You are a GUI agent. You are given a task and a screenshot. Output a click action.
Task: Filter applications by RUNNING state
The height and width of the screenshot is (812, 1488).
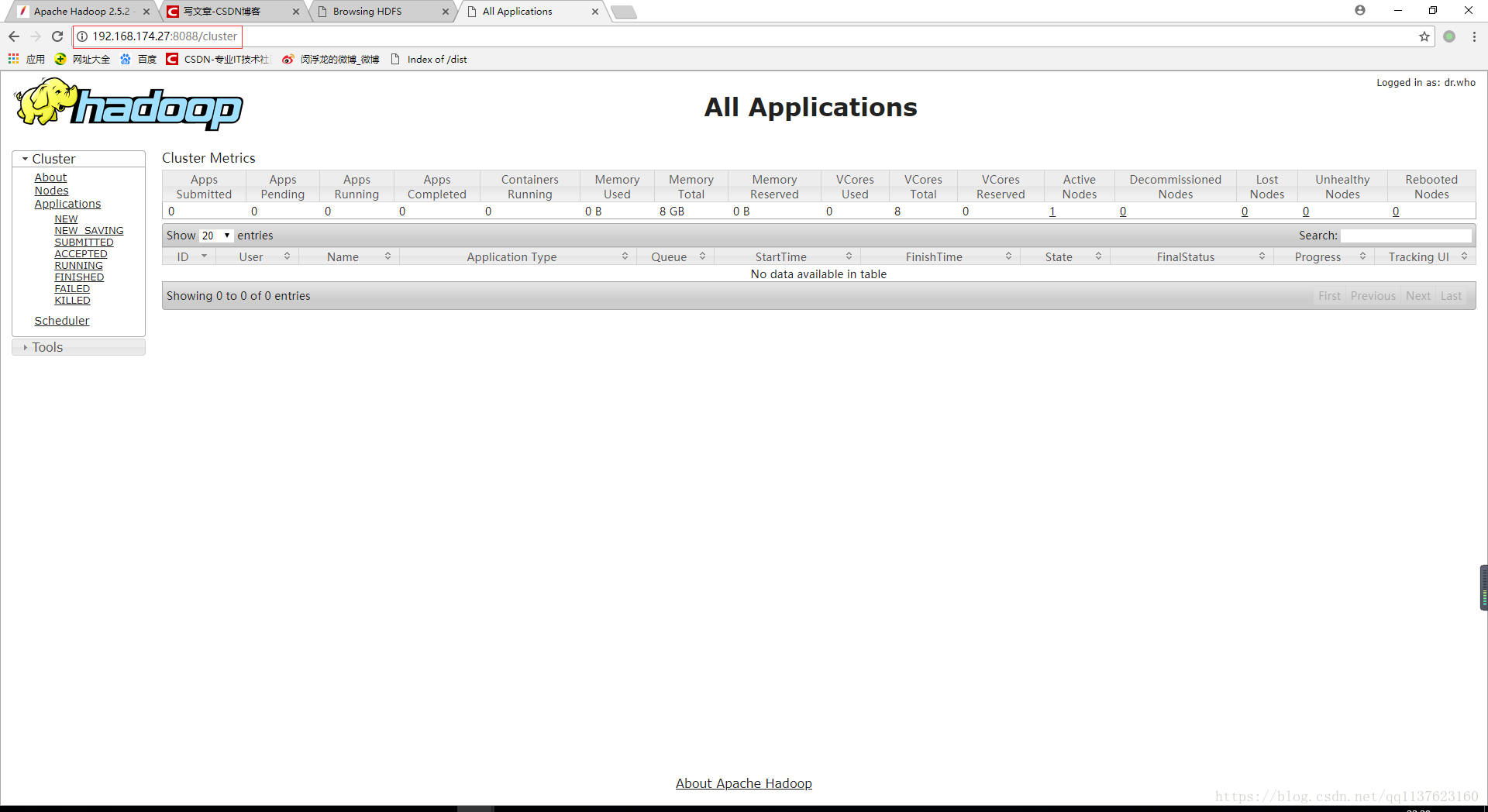pos(78,266)
